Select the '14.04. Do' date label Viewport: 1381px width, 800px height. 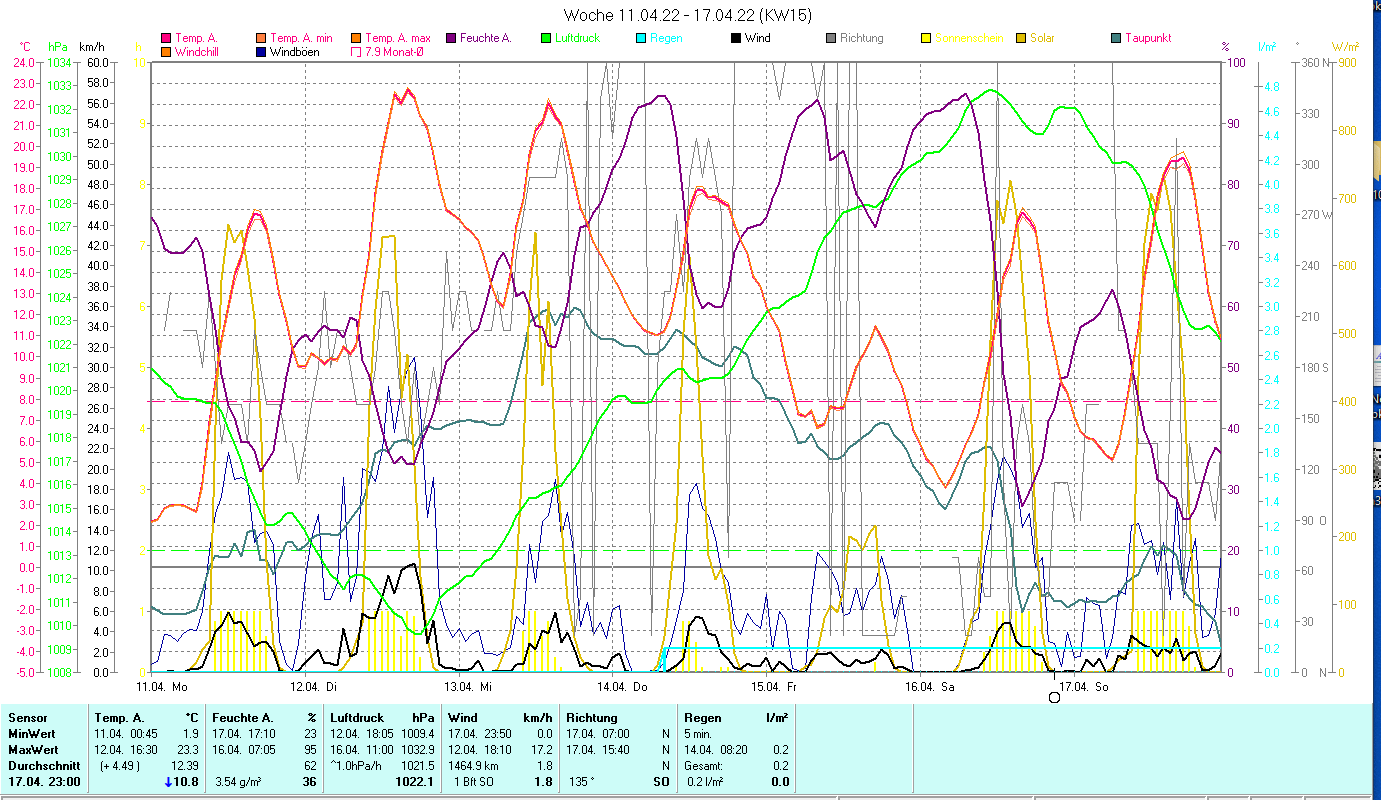(622, 687)
